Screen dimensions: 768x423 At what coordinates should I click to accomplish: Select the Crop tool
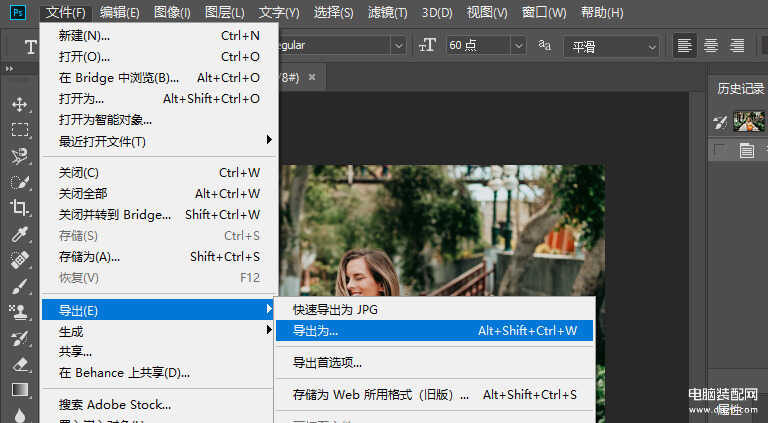click(19, 208)
